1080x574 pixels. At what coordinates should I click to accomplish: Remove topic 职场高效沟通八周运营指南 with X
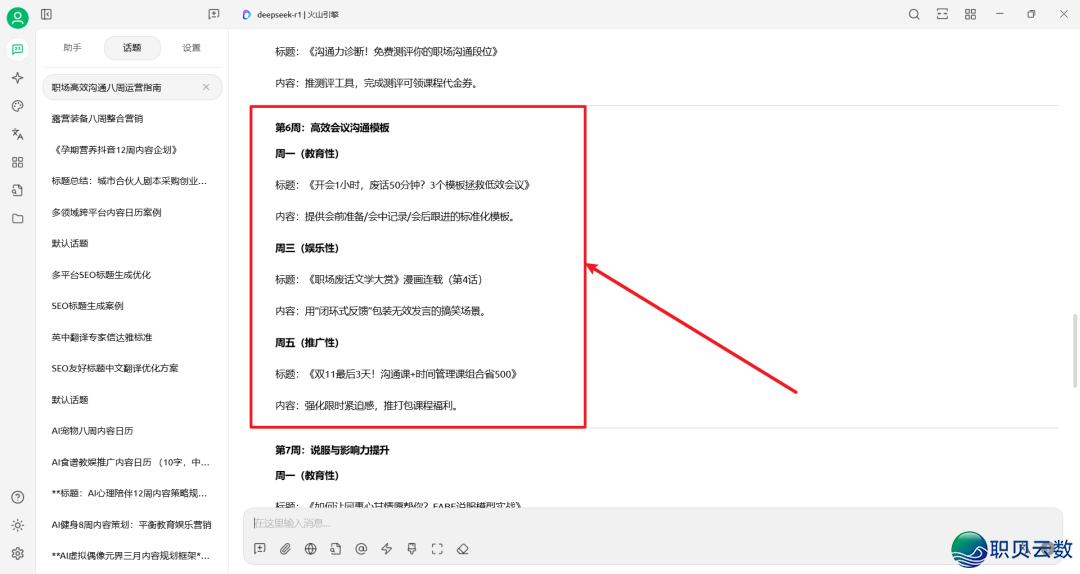click(x=206, y=87)
